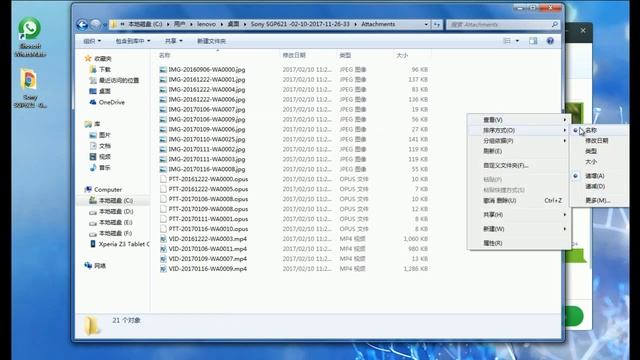The width and height of the screenshot is (640, 360).
Task: Open the Explorer help question-mark icon
Action: [x=550, y=41]
